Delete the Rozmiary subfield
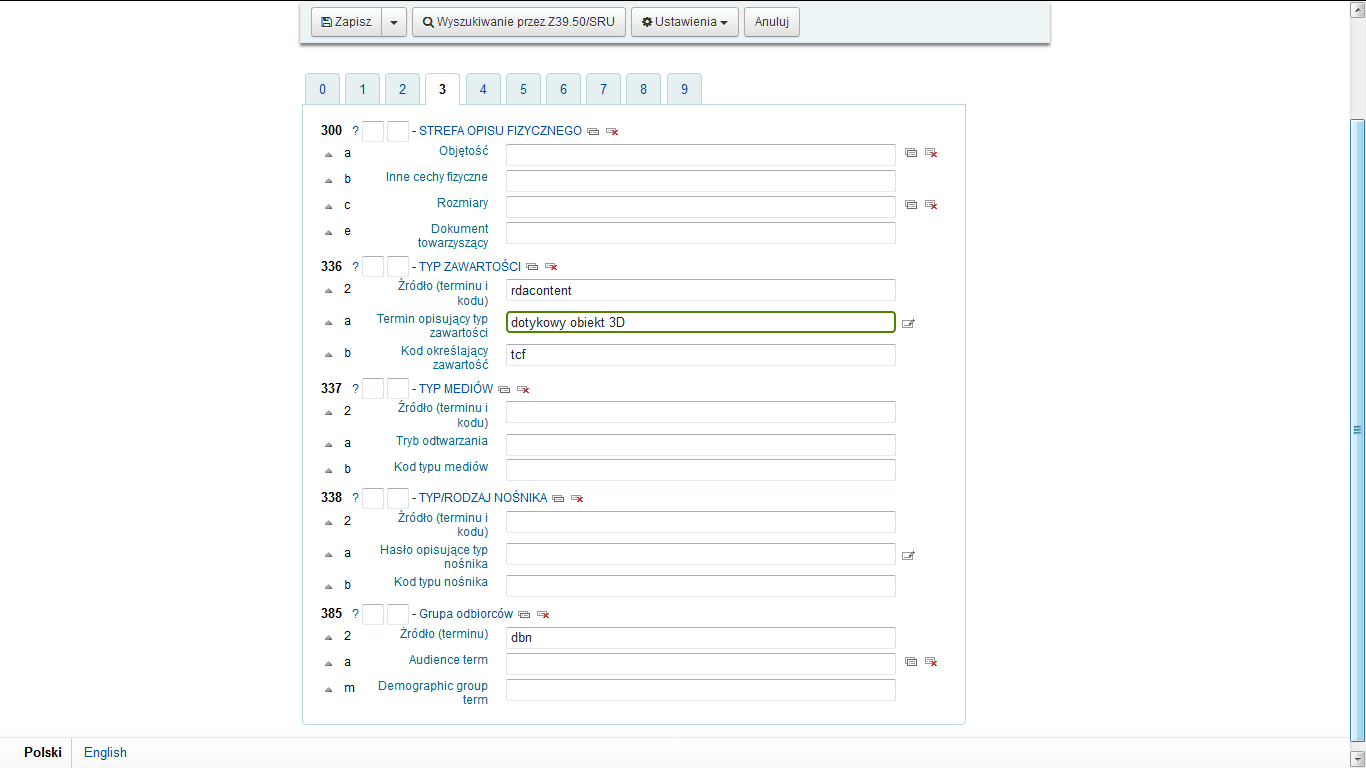Screen dimensions: 1366x768 point(931,205)
